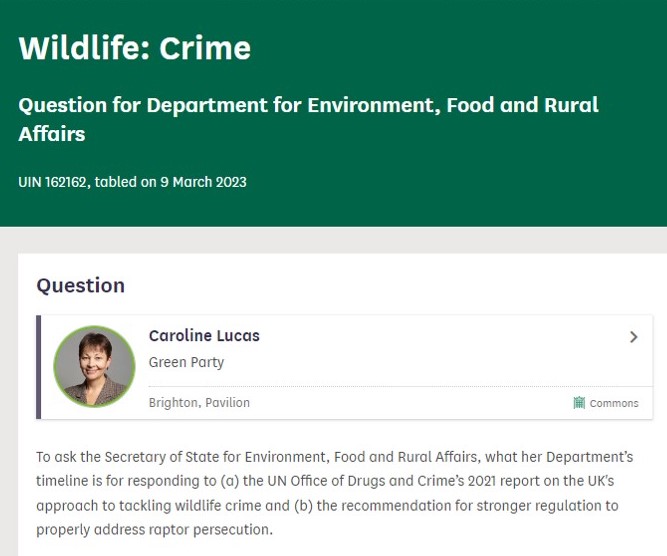
Task: Click the Question for Department for Environment heading
Action: (308, 105)
